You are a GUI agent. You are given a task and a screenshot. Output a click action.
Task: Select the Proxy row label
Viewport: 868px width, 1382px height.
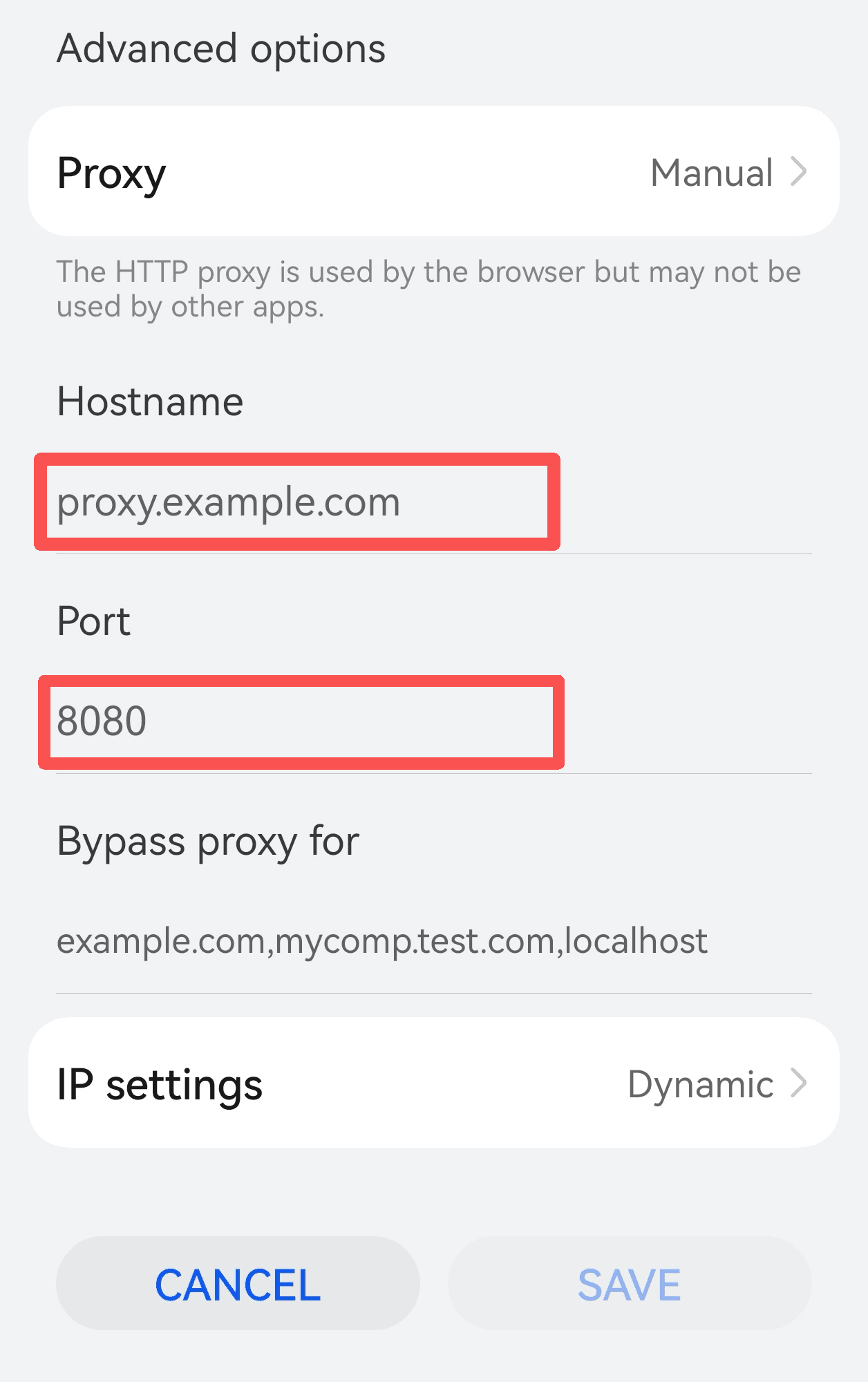tap(111, 173)
